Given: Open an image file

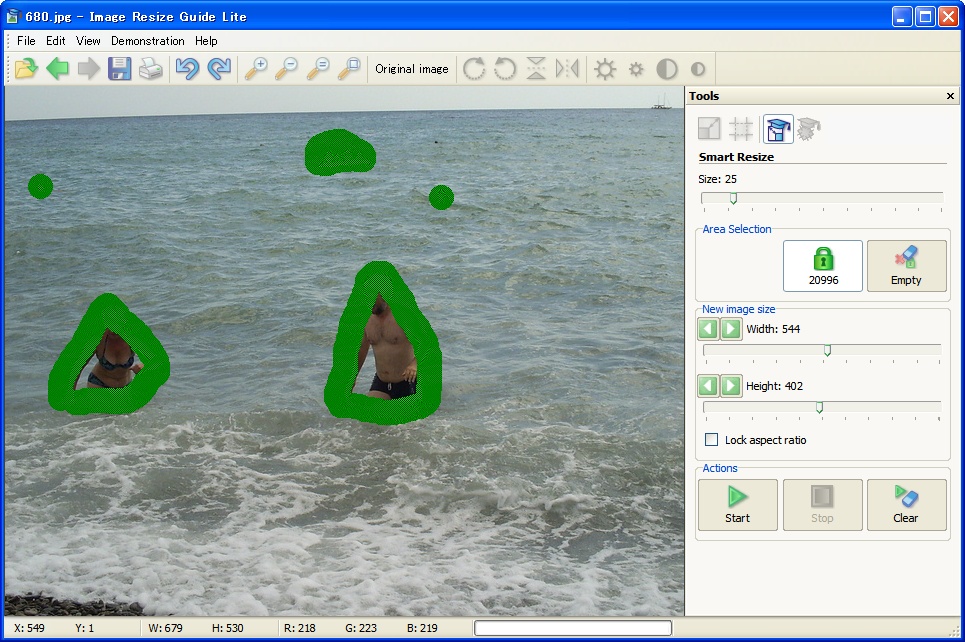Looking at the screenshot, I should point(27,68).
